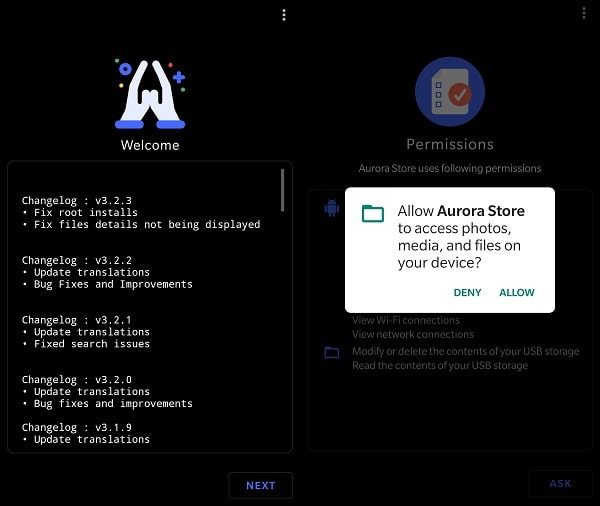Screen dimensions: 600x506
Task: Tap the folder icon in permission dialog
Action: tap(373, 214)
